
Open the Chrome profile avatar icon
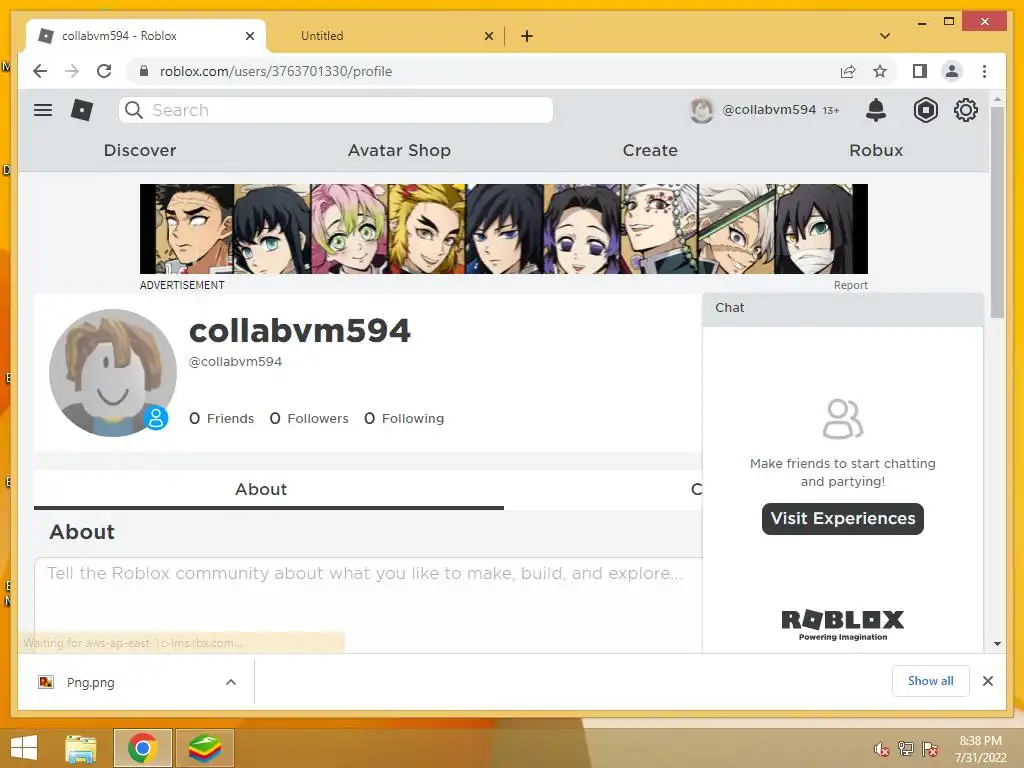[x=952, y=71]
